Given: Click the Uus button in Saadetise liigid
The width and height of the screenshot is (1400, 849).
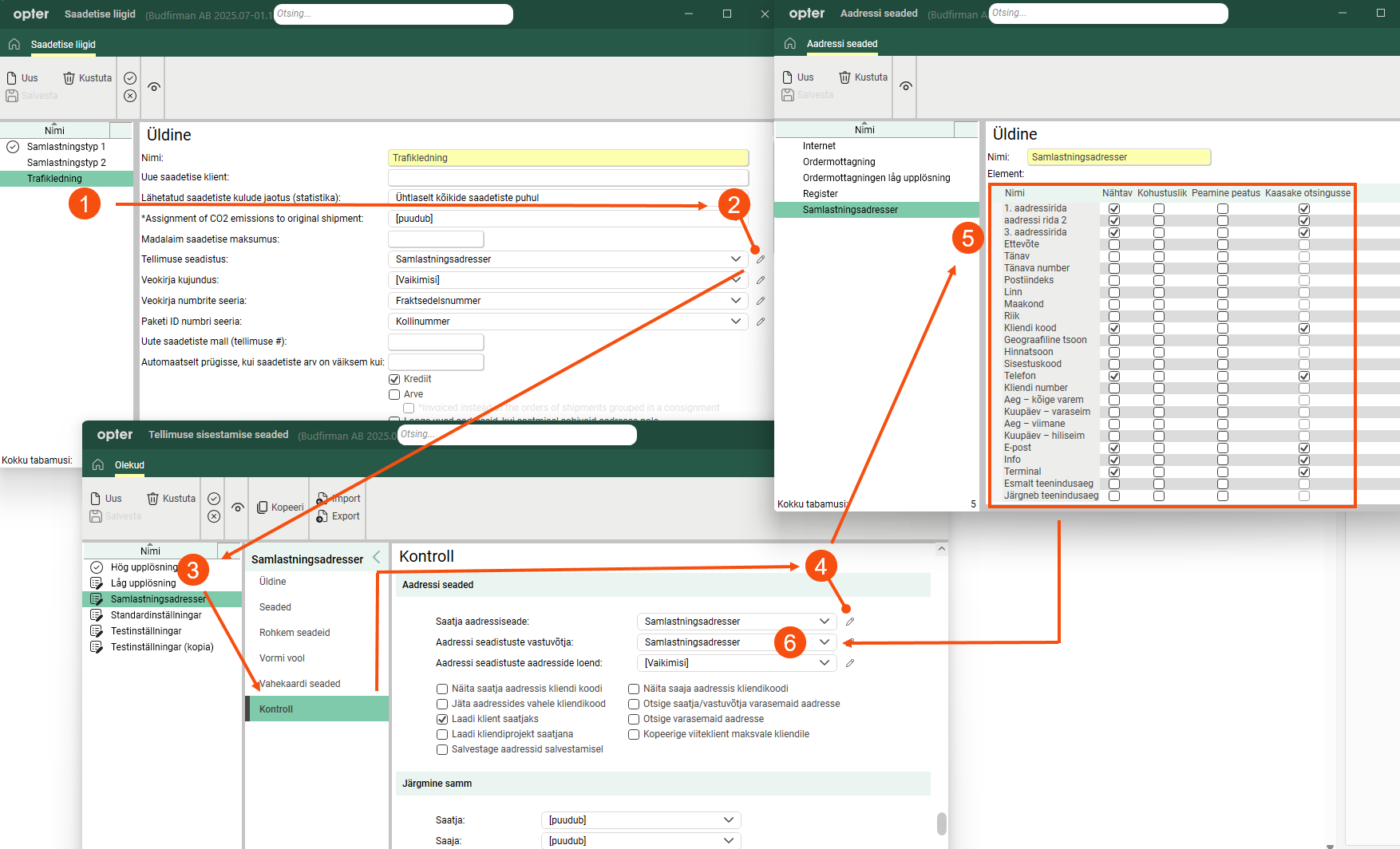Looking at the screenshot, I should click(22, 78).
